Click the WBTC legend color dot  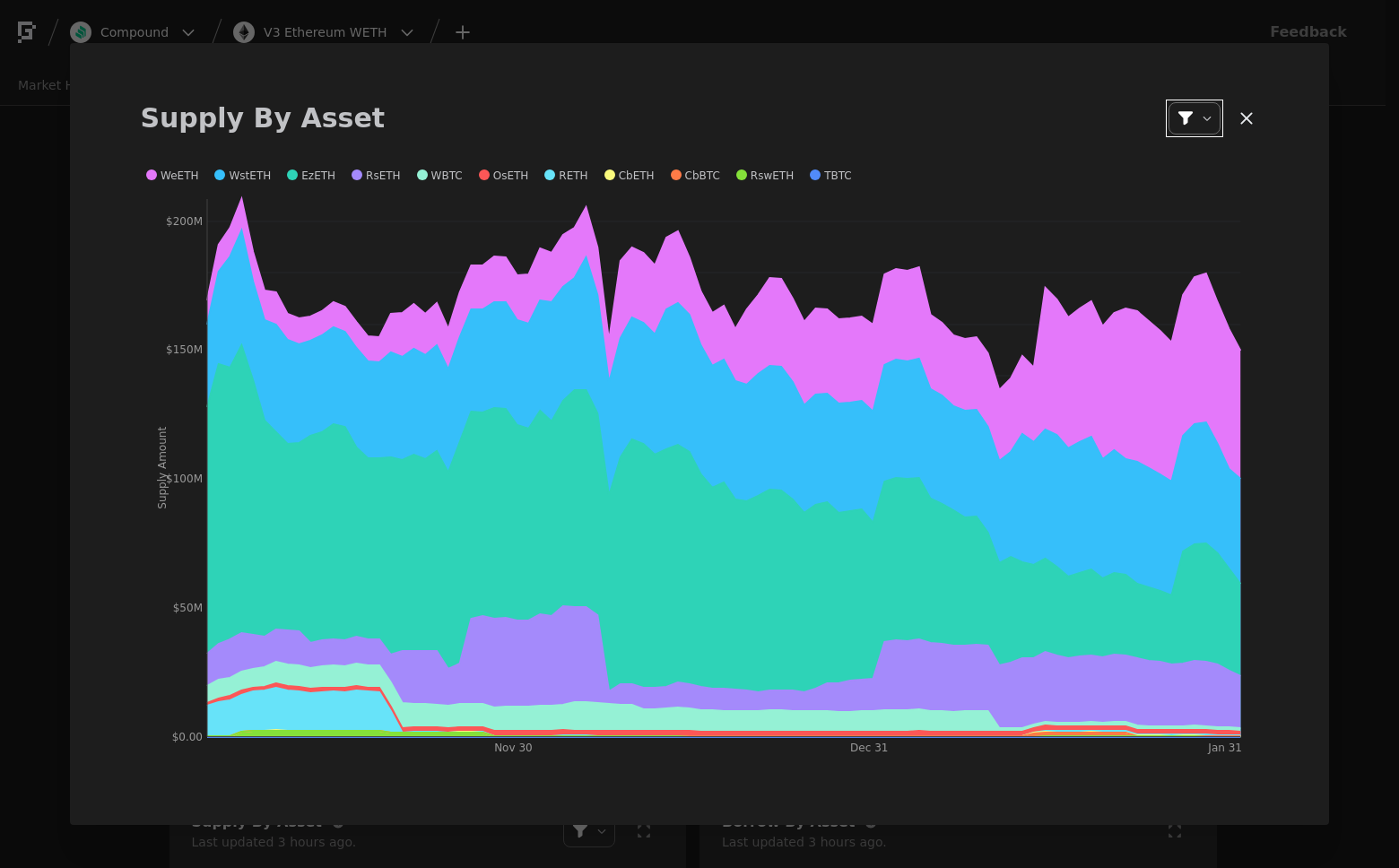[422, 175]
